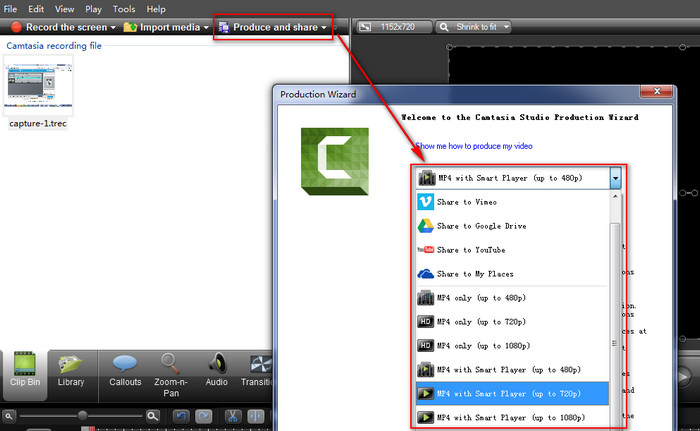Click the Undo arrow icon

(180, 417)
